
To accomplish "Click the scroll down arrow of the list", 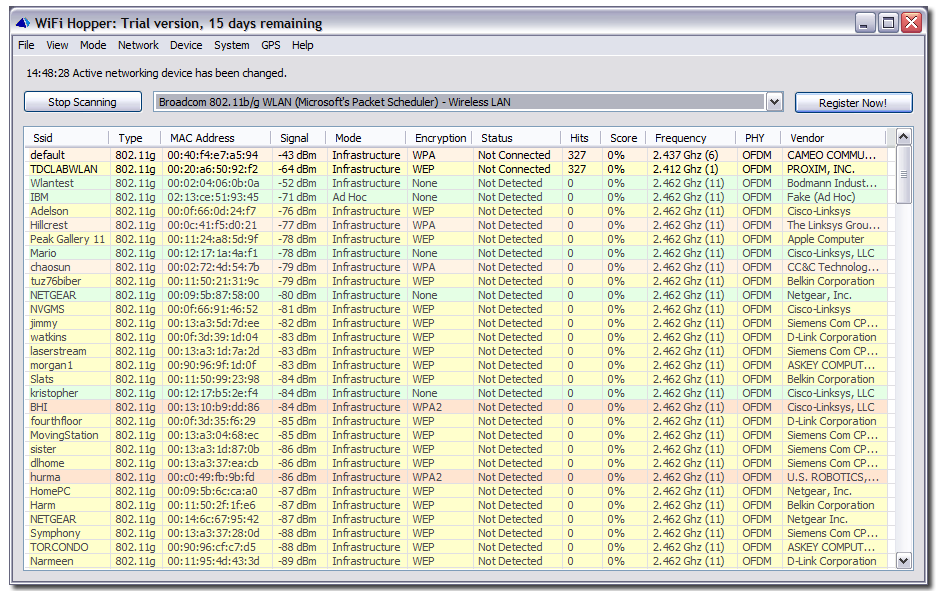I will point(904,561).
